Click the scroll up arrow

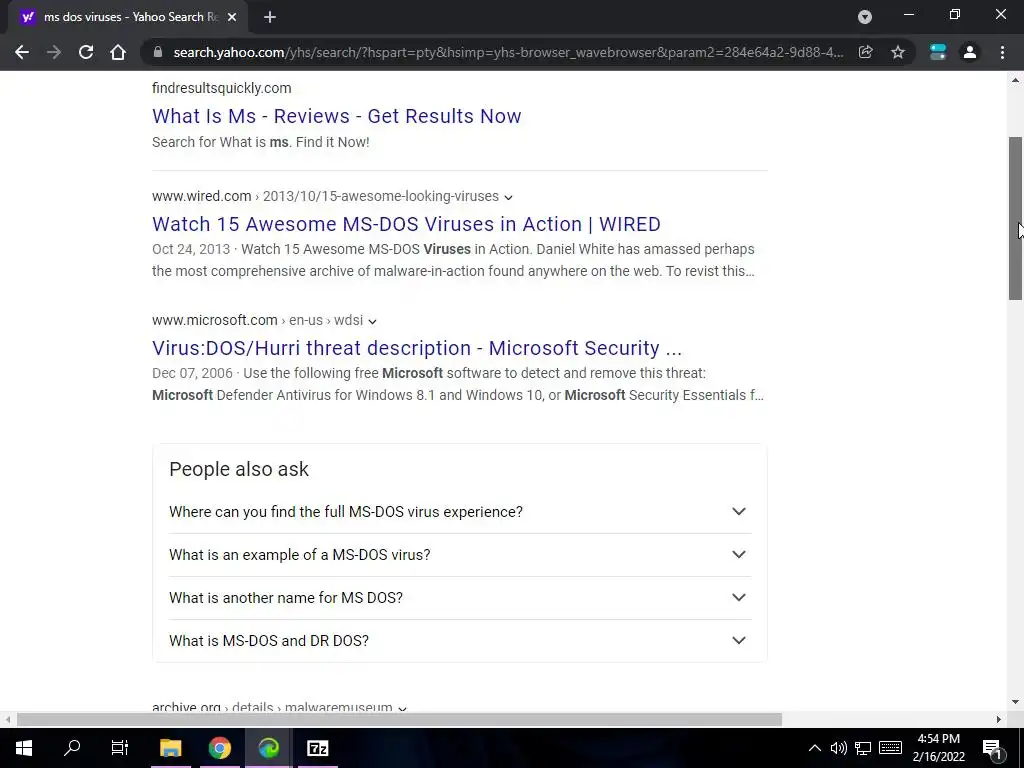click(1016, 80)
